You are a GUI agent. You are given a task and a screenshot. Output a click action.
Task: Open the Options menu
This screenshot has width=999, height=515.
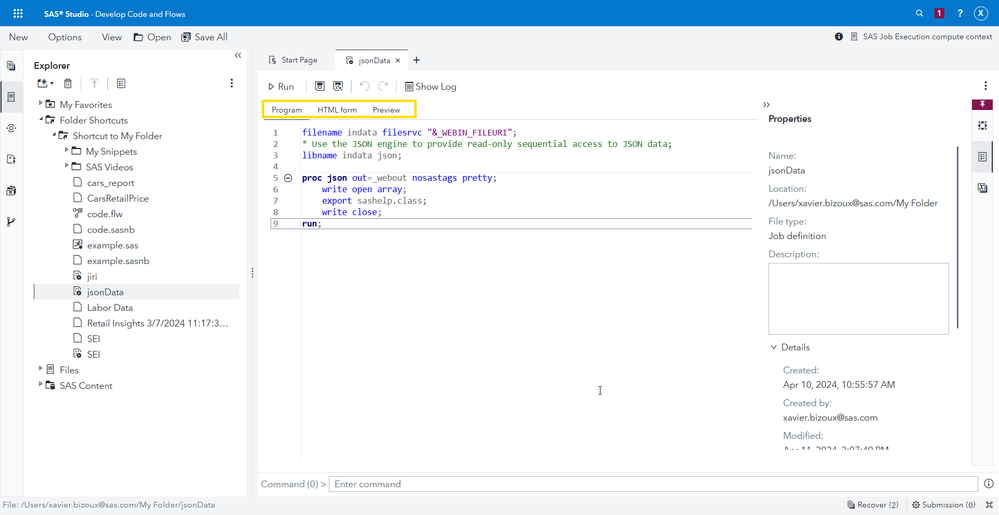point(65,37)
